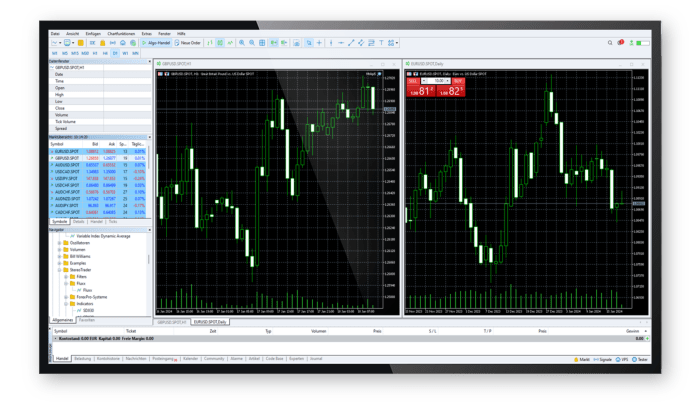Select the candlestick chart type icon
700x413 pixels.
click(220, 43)
